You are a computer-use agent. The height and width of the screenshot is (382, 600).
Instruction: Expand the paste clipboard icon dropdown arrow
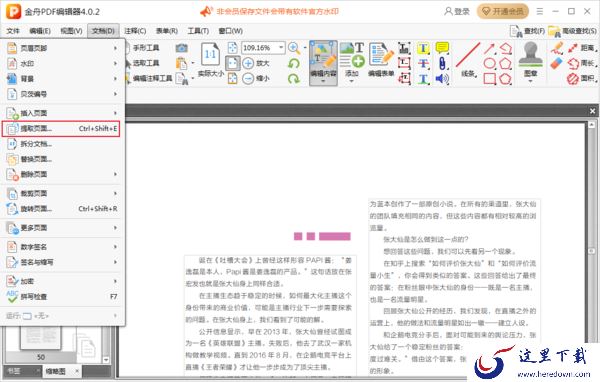click(193, 63)
